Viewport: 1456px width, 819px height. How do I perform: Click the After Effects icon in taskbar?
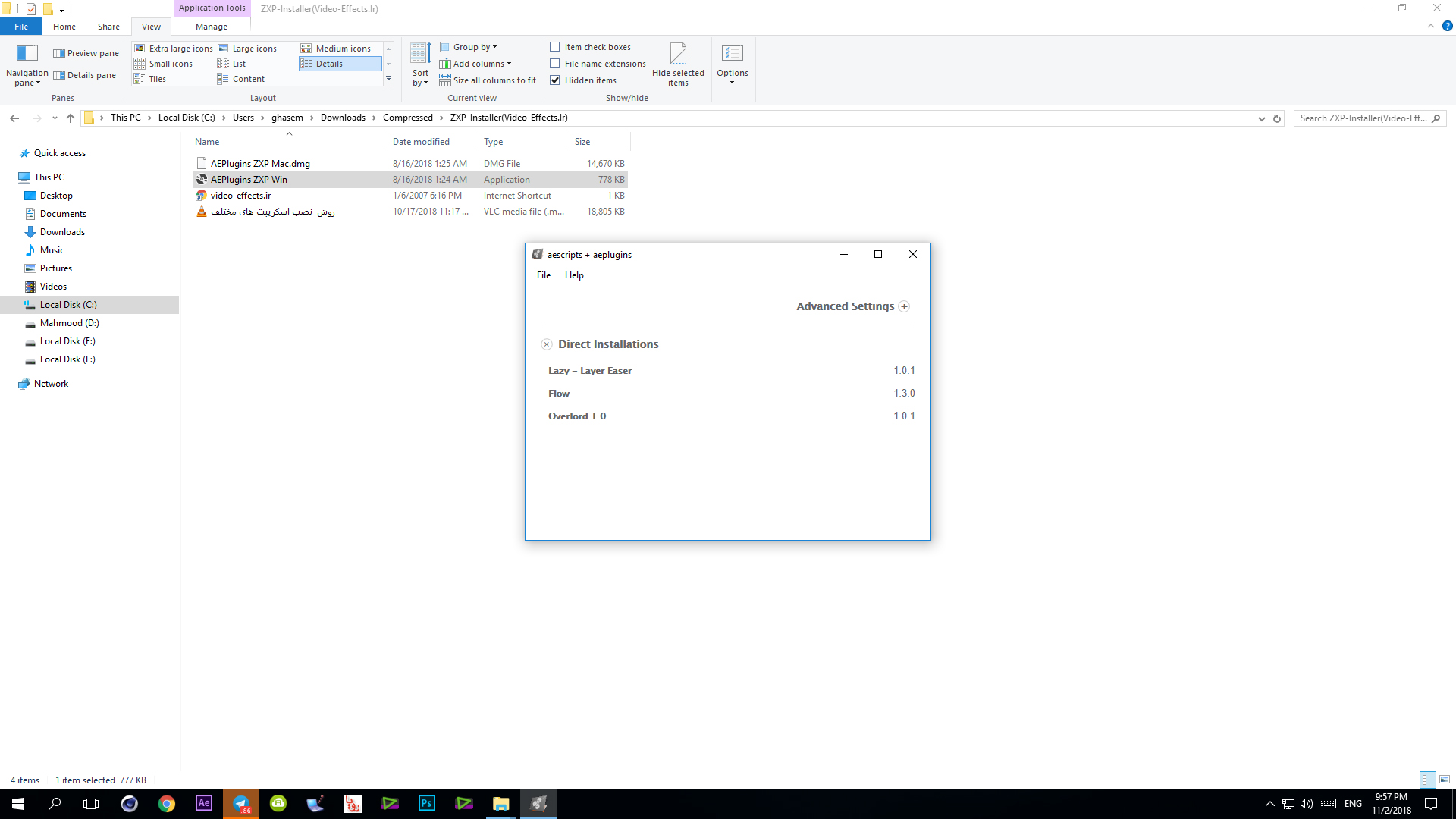coord(204,803)
